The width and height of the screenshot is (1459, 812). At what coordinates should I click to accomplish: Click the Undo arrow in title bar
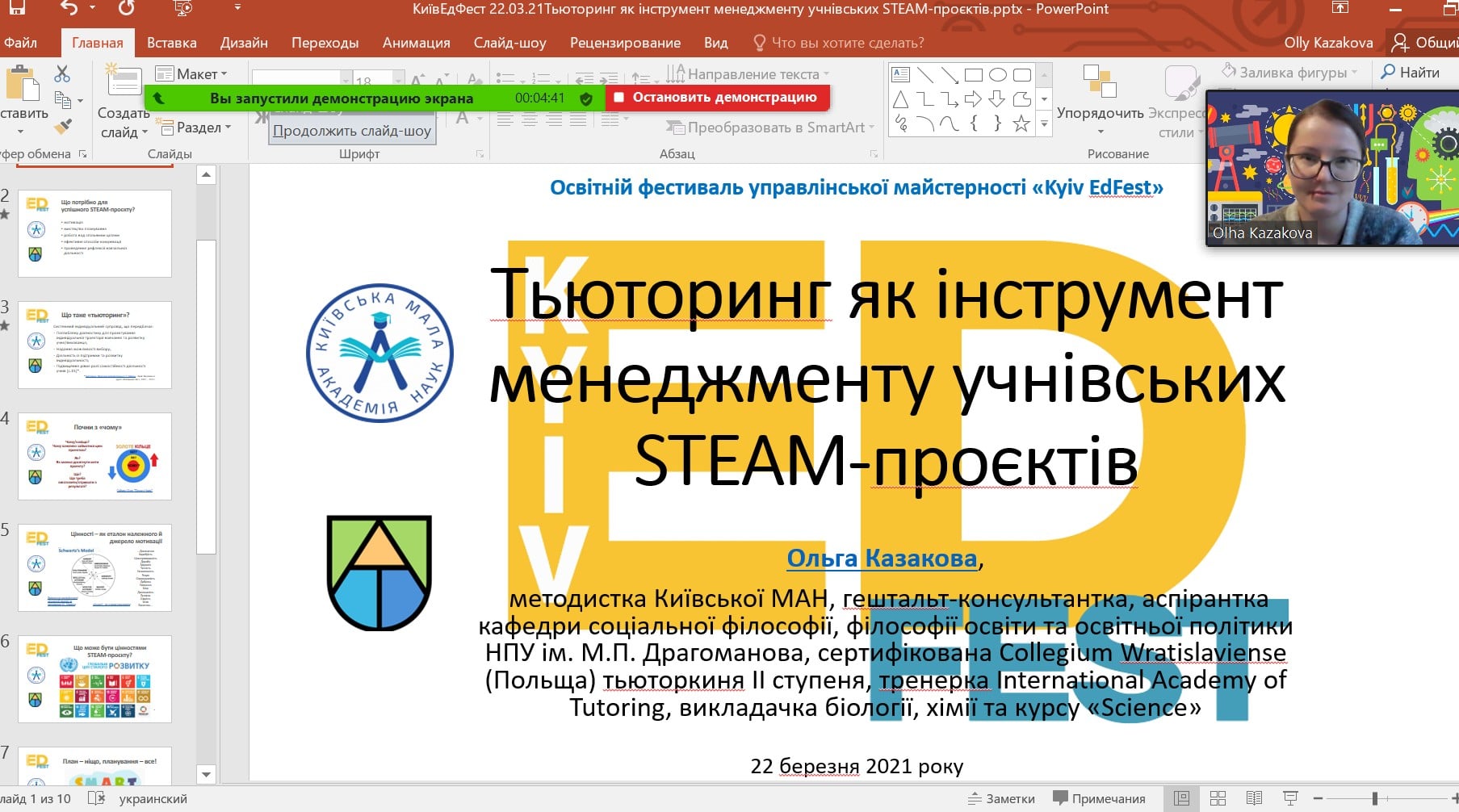tap(69, 9)
